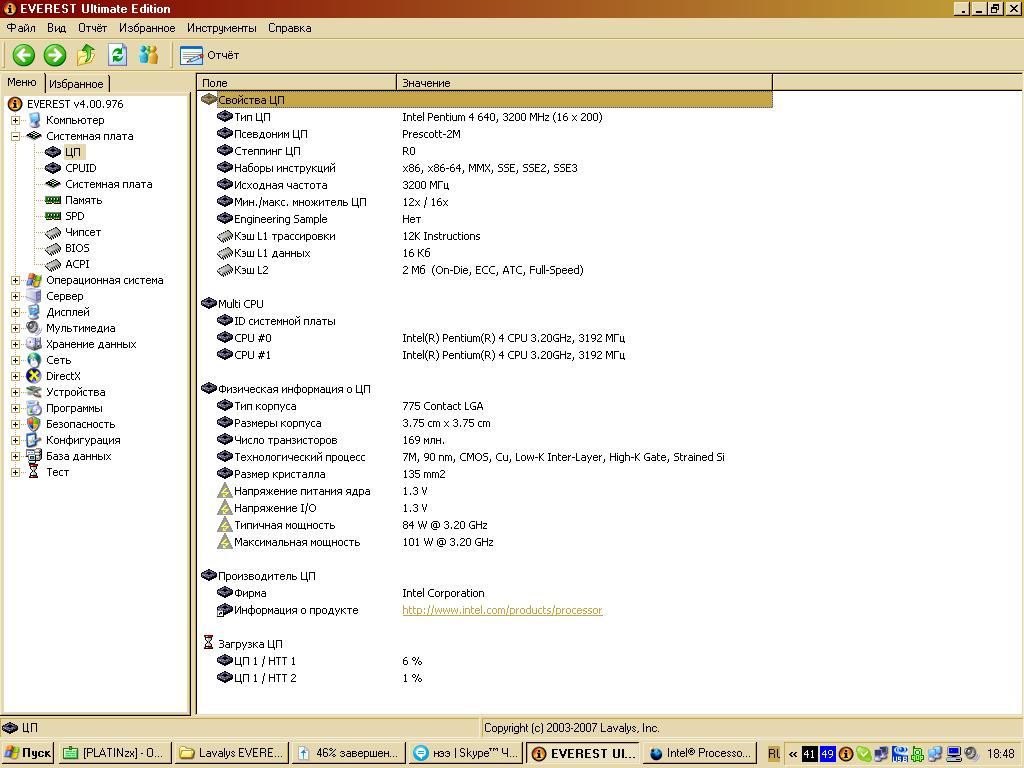Select the ЦП item in the tree
The width and height of the screenshot is (1024, 768).
click(x=72, y=152)
